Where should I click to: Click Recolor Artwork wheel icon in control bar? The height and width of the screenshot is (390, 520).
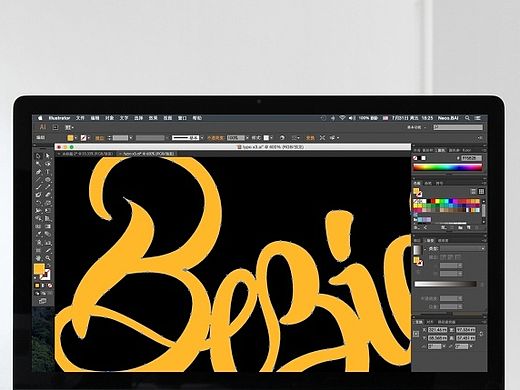tap(282, 138)
